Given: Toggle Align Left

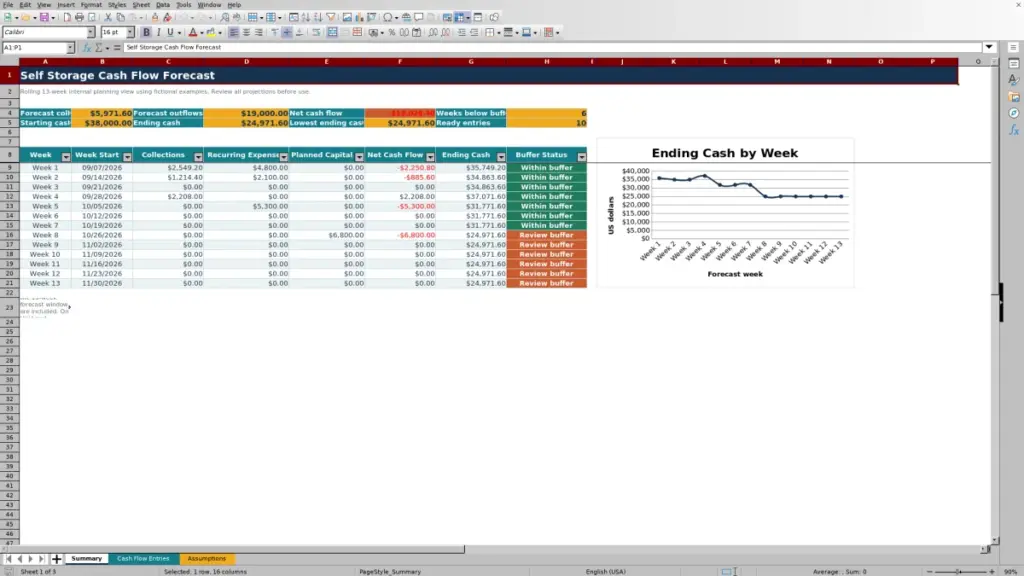Looking at the screenshot, I should click(x=233, y=33).
